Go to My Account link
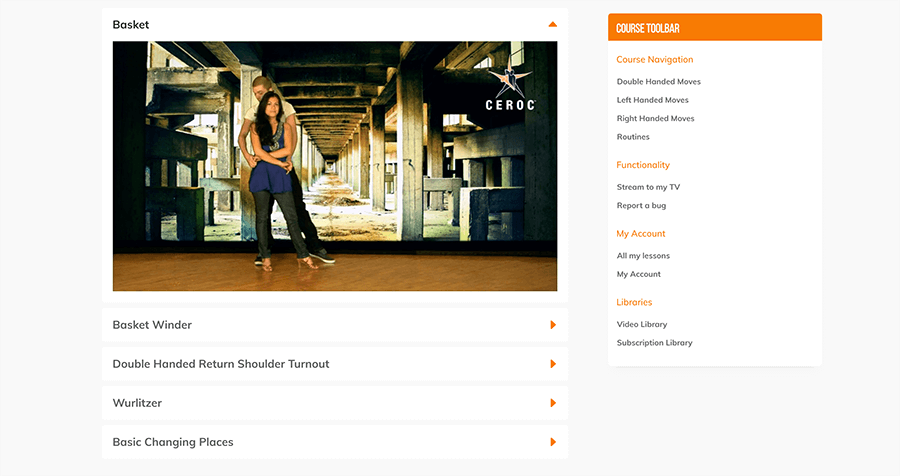This screenshot has height=476, width=900. click(638, 274)
